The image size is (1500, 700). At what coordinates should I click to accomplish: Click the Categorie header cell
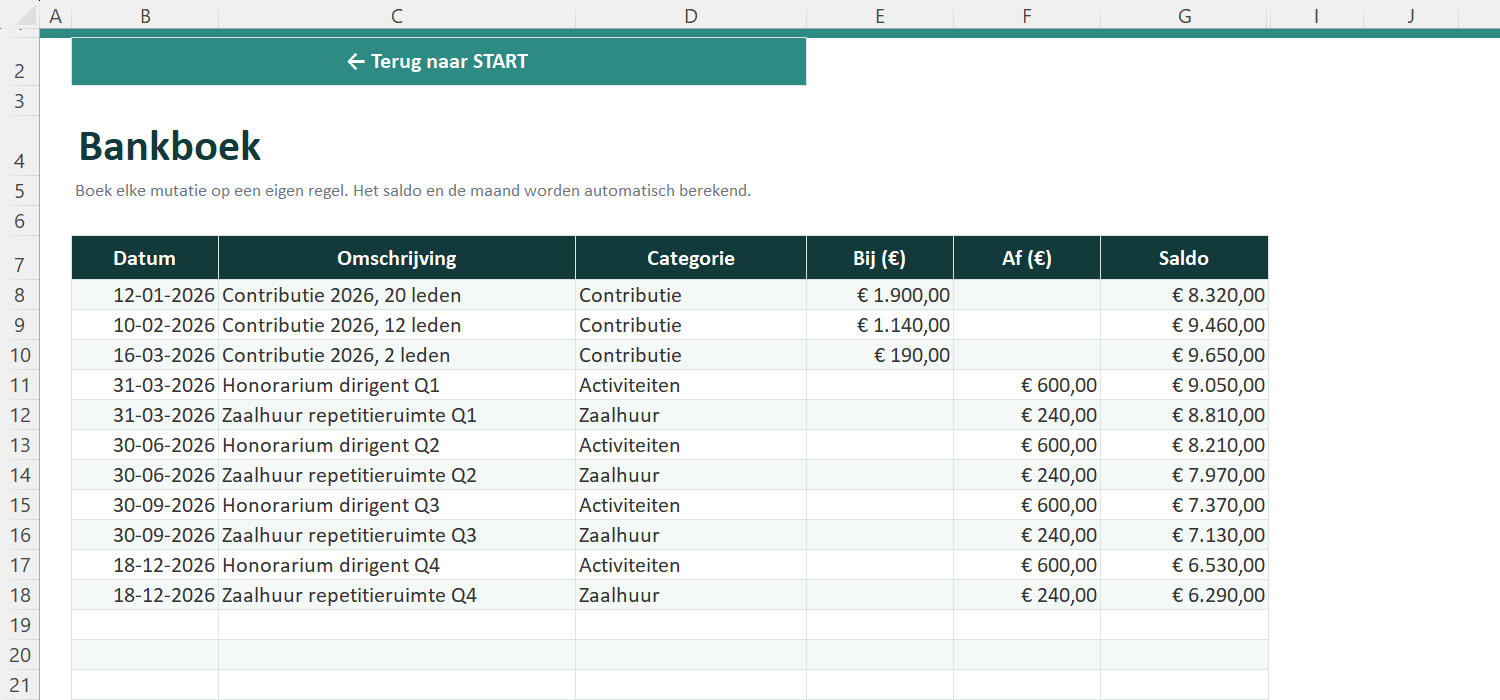(691, 258)
